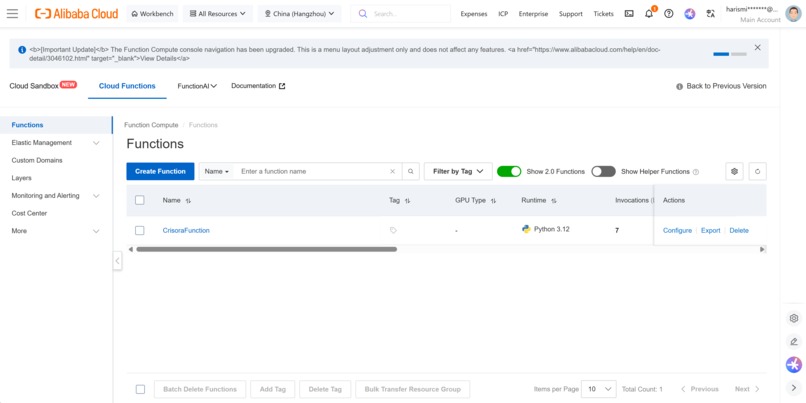
Task: Go to Cost Center
Action: 29,213
